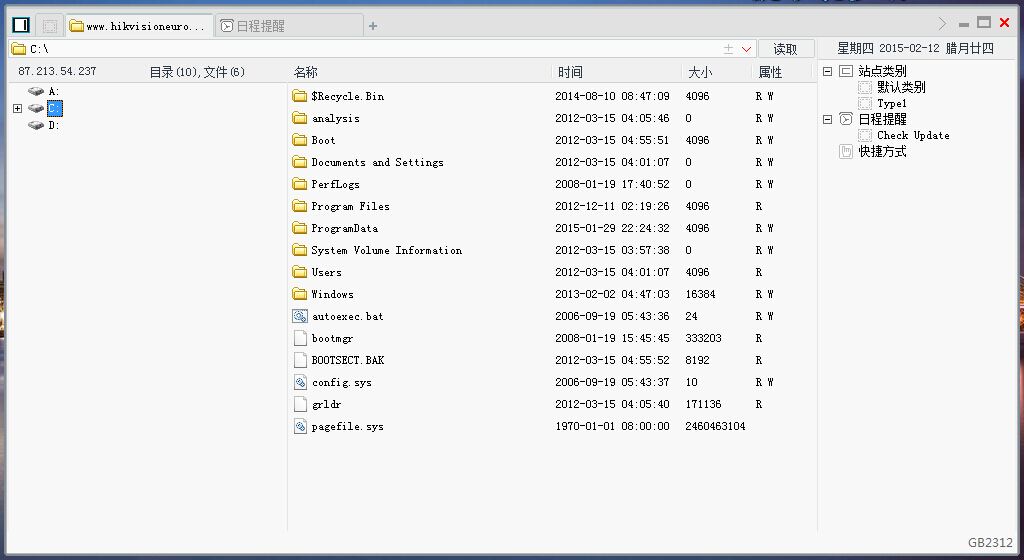Click the time 2015-01-29 22:24:32 cell
The height and width of the screenshot is (560, 1024).
pyautogui.click(x=612, y=228)
